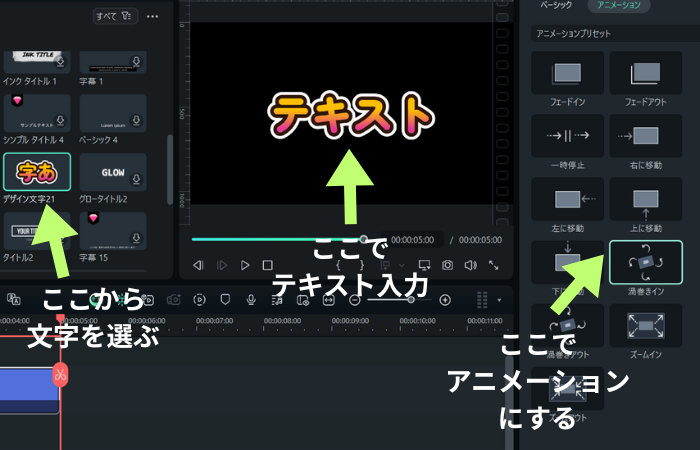Download the ベーシック 4 preset
Viewport: 700px width, 450px height.
tap(136, 120)
